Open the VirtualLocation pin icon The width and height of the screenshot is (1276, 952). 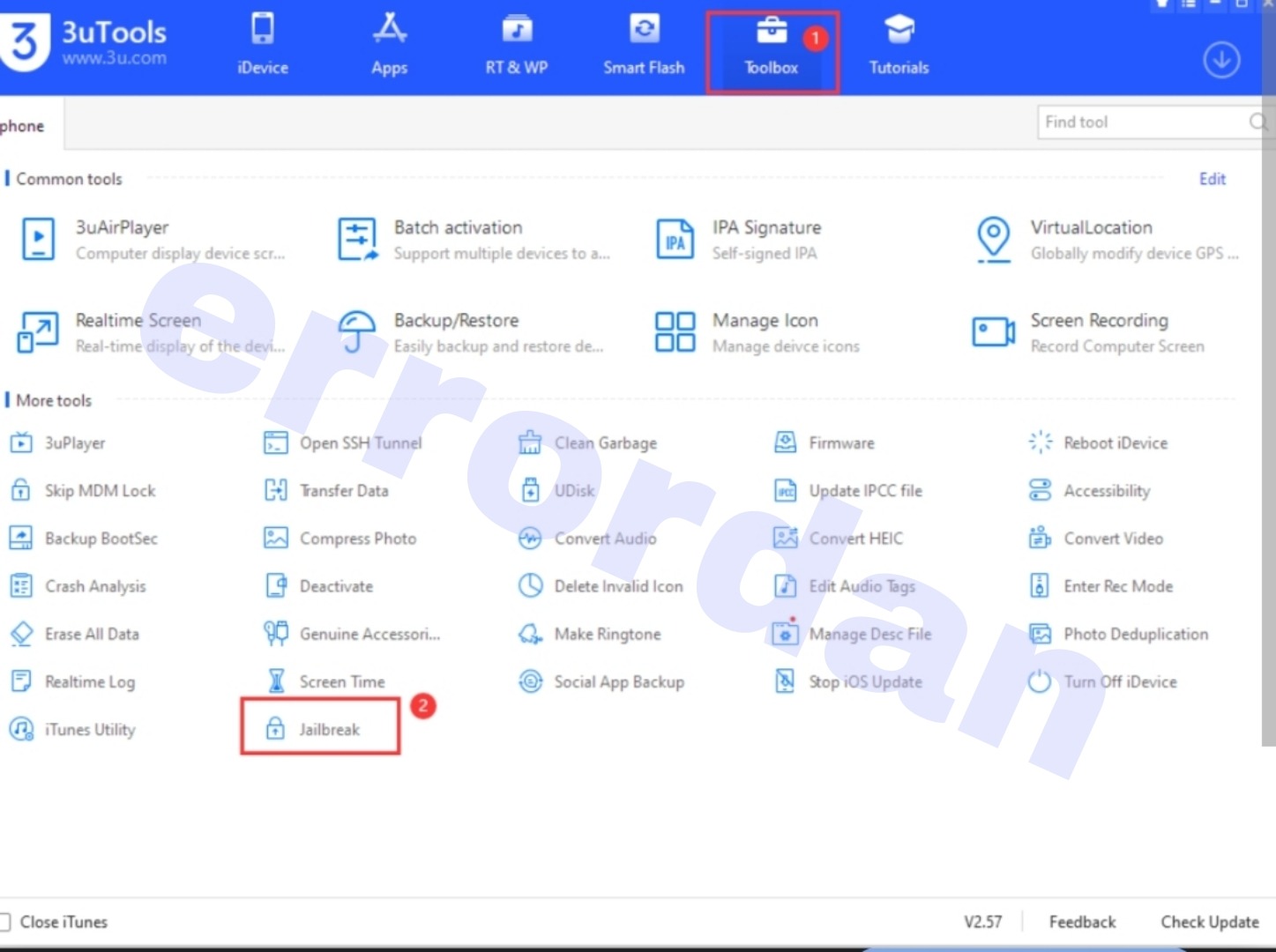[x=994, y=239]
